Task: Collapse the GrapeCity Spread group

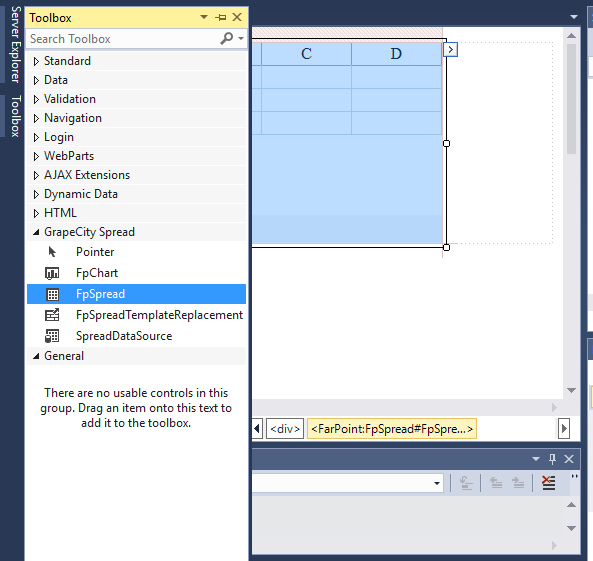Action: click(36, 232)
